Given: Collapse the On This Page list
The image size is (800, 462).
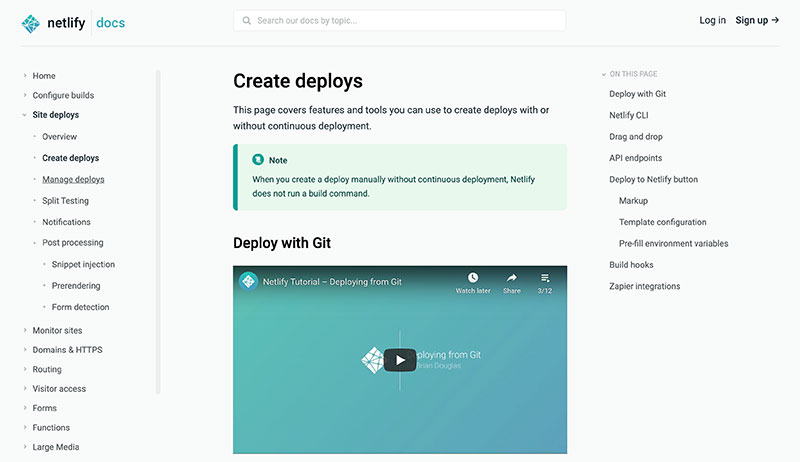Looking at the screenshot, I should 604,74.
